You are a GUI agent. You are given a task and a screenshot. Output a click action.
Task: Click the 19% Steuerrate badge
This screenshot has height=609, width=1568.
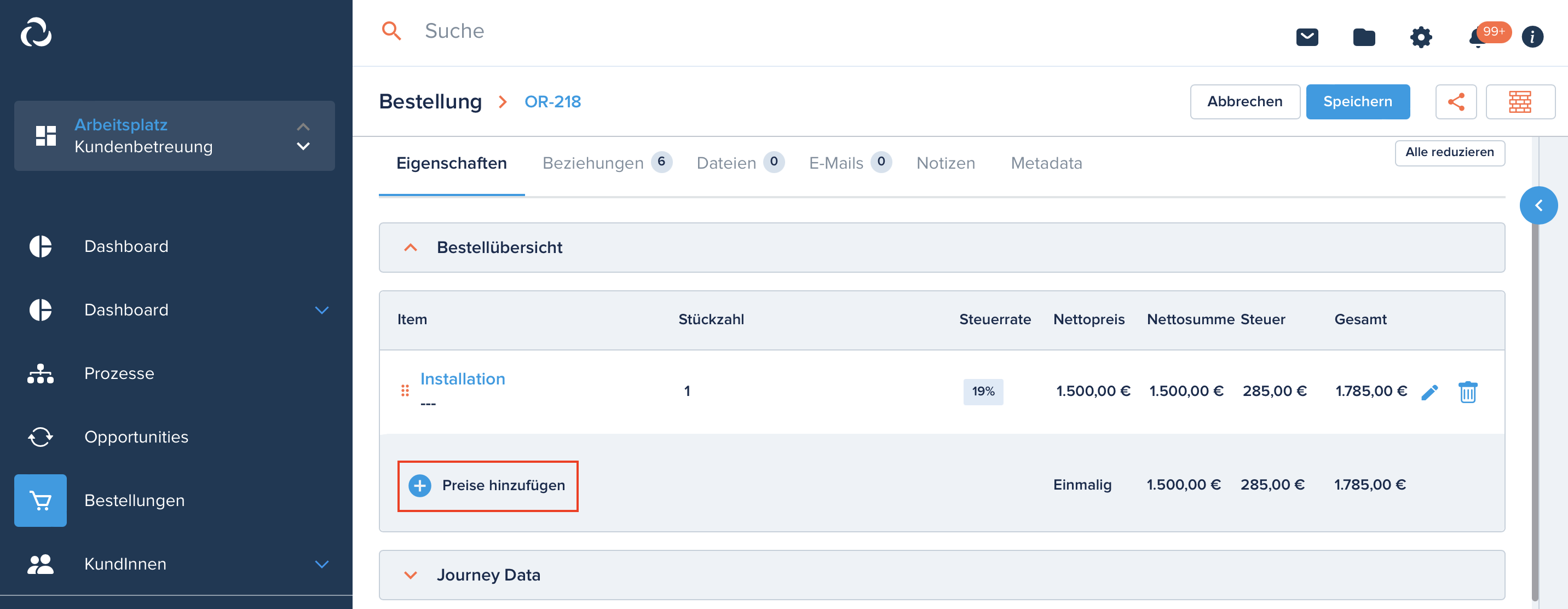tap(983, 392)
